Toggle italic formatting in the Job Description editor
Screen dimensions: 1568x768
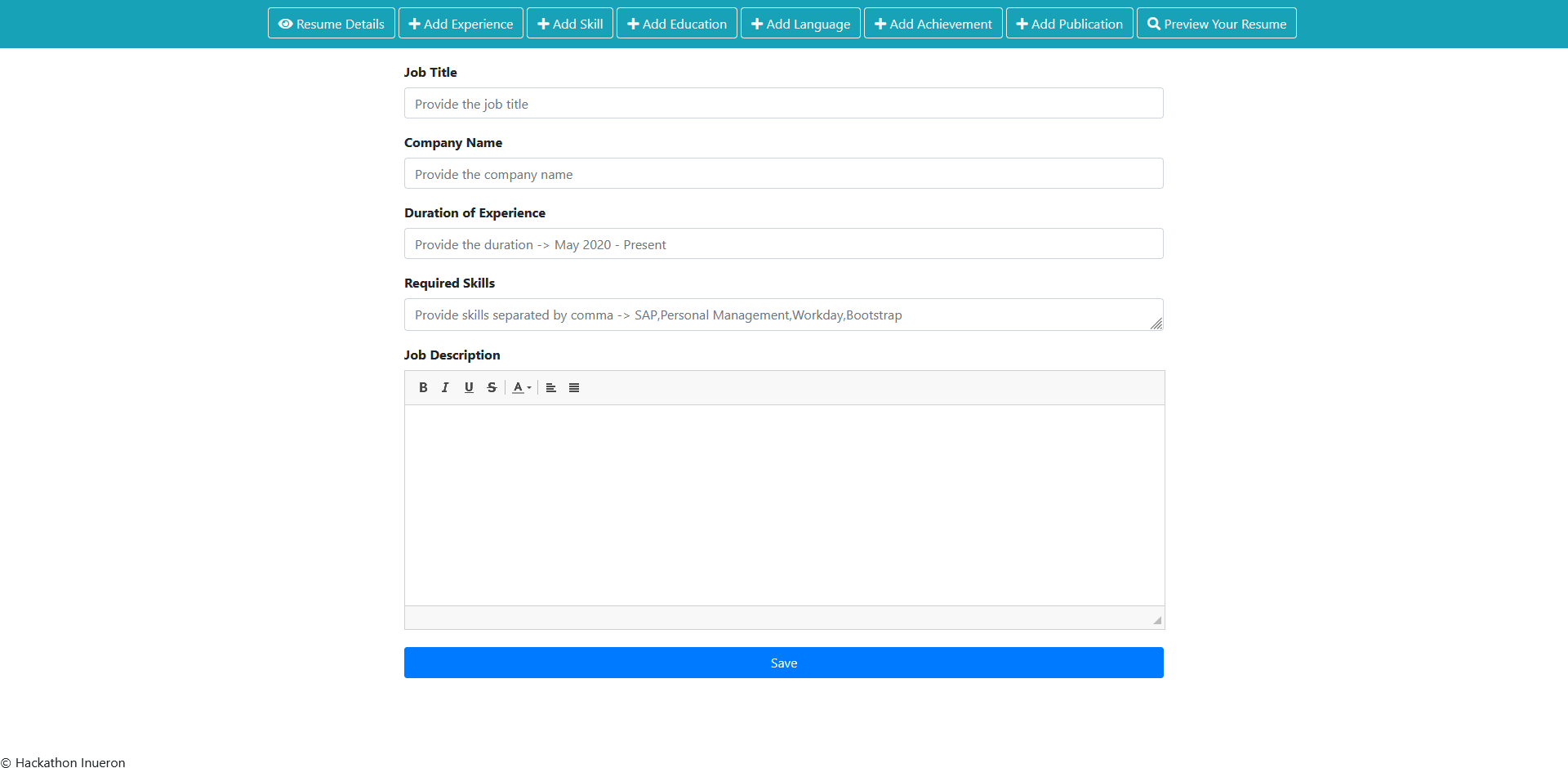pos(446,387)
